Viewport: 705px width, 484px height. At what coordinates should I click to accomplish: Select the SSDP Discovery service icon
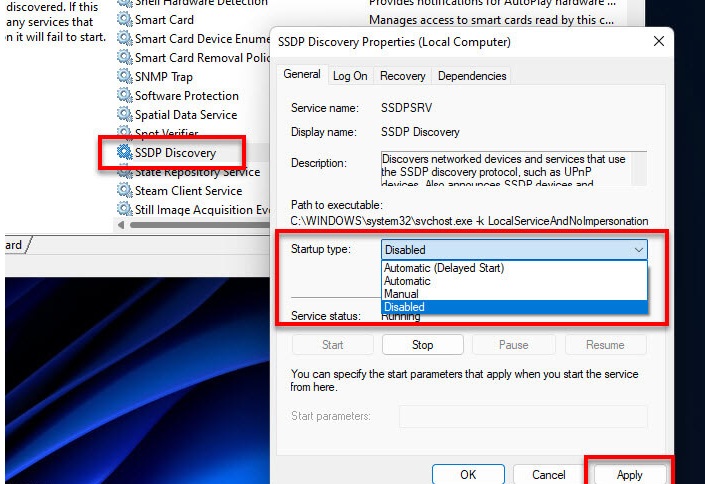tap(125, 153)
